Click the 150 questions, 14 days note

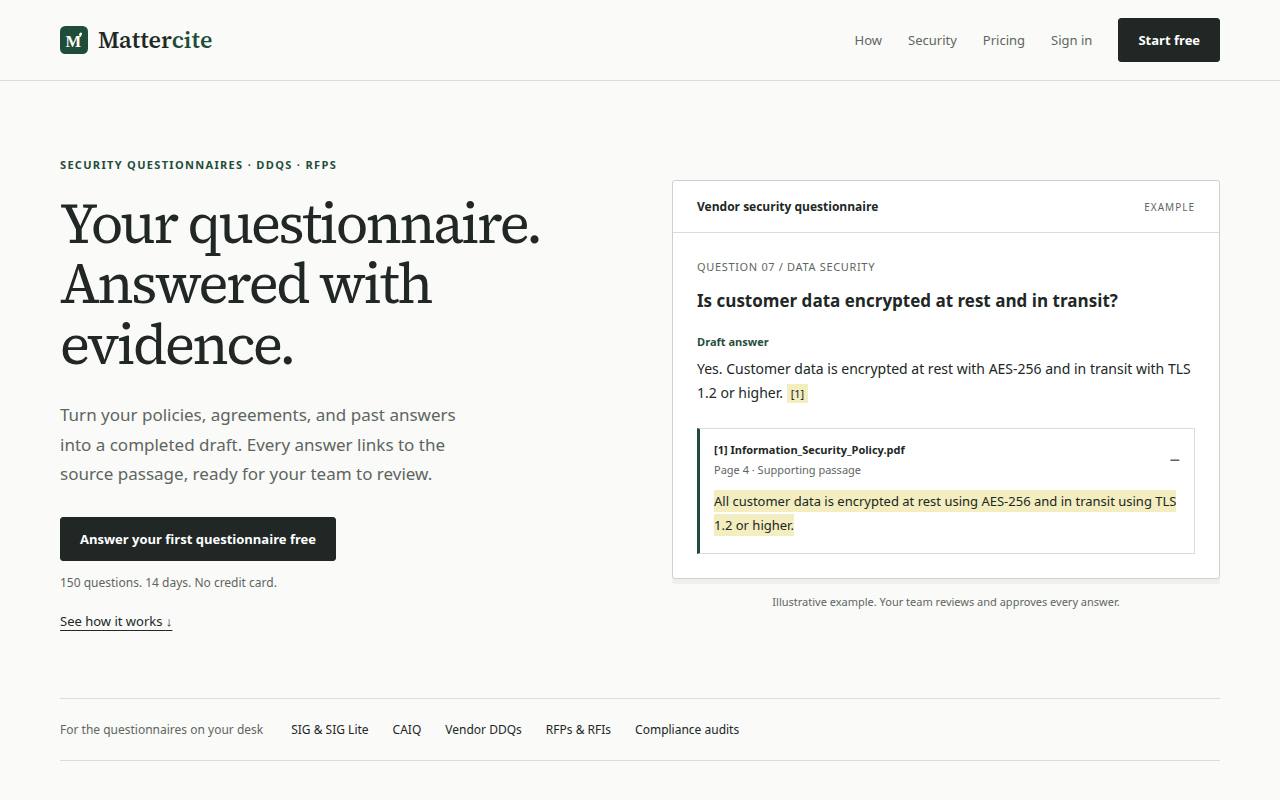(168, 582)
